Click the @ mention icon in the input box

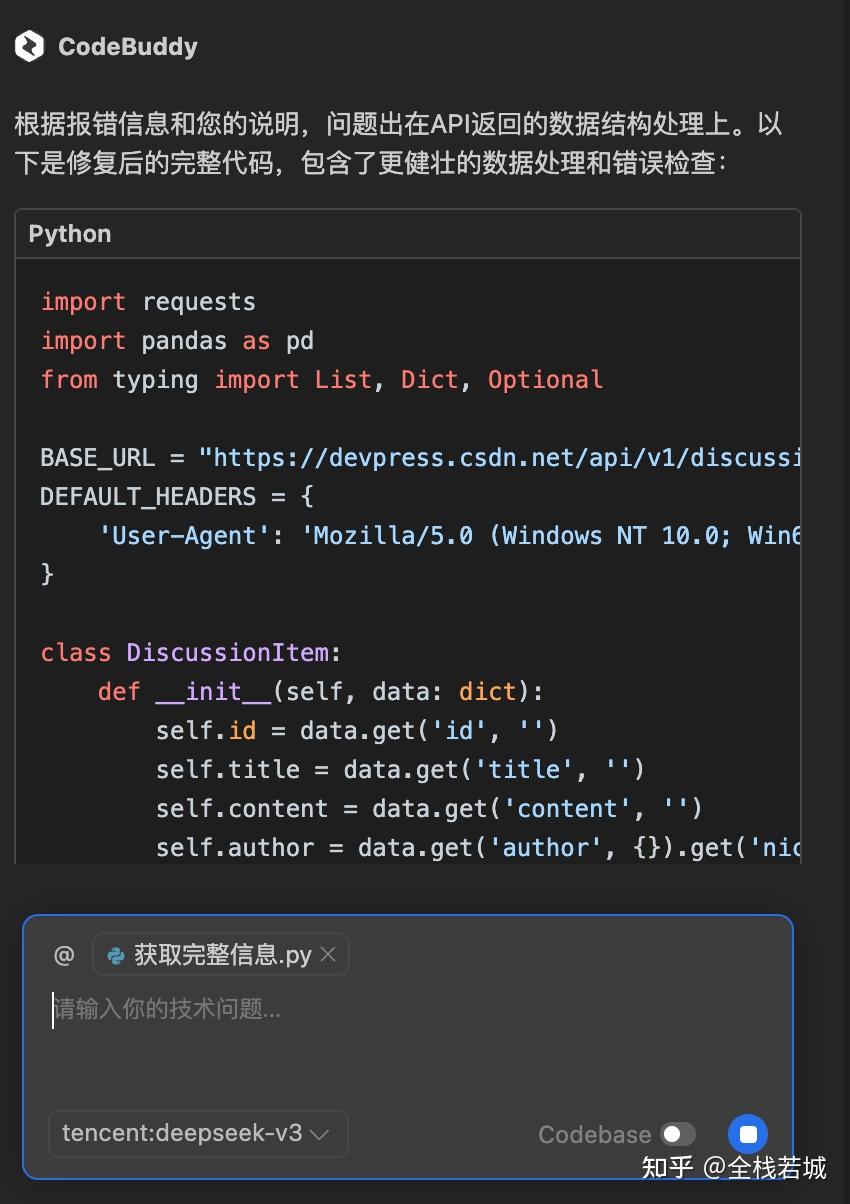point(63,954)
